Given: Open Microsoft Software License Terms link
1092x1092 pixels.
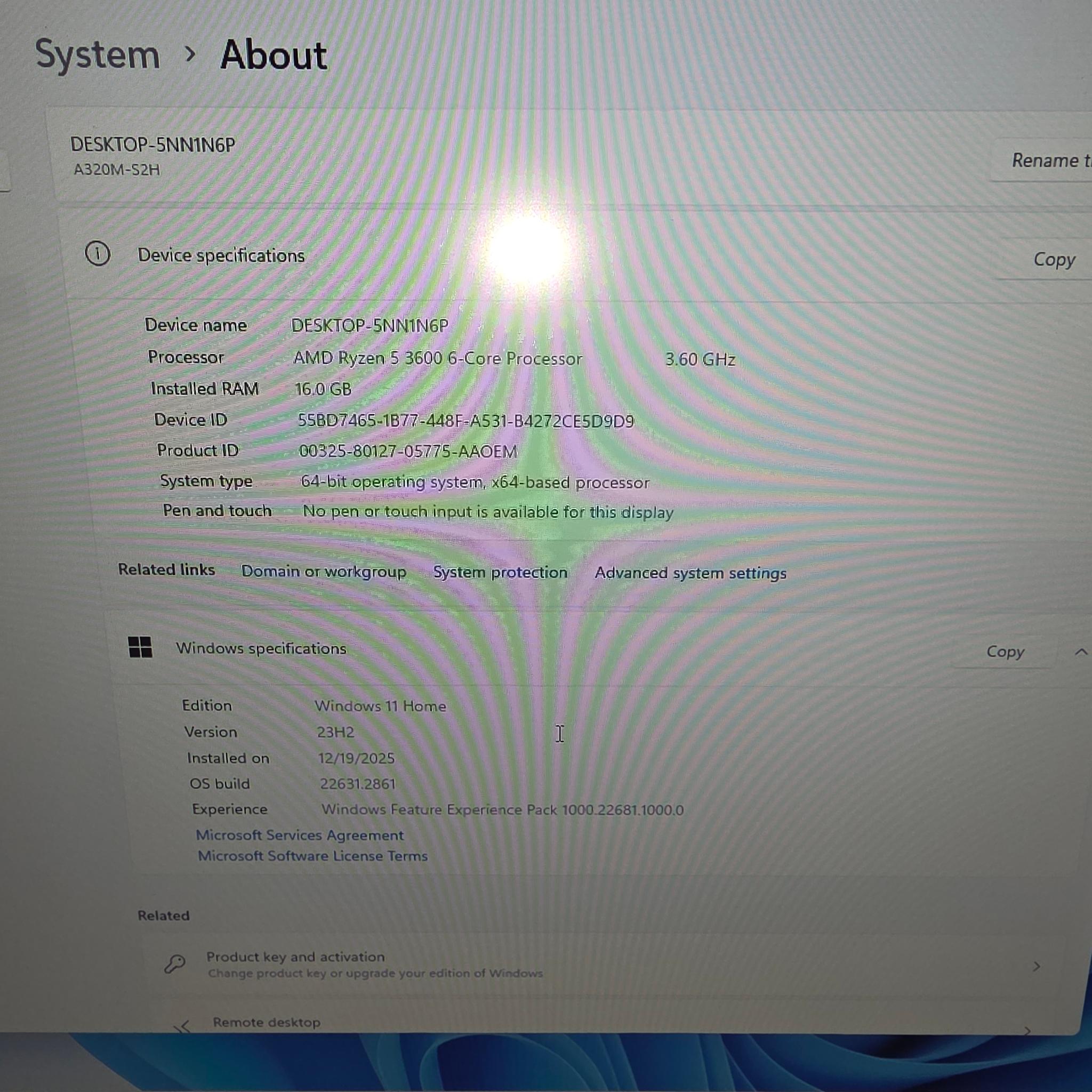Looking at the screenshot, I should tap(312, 856).
